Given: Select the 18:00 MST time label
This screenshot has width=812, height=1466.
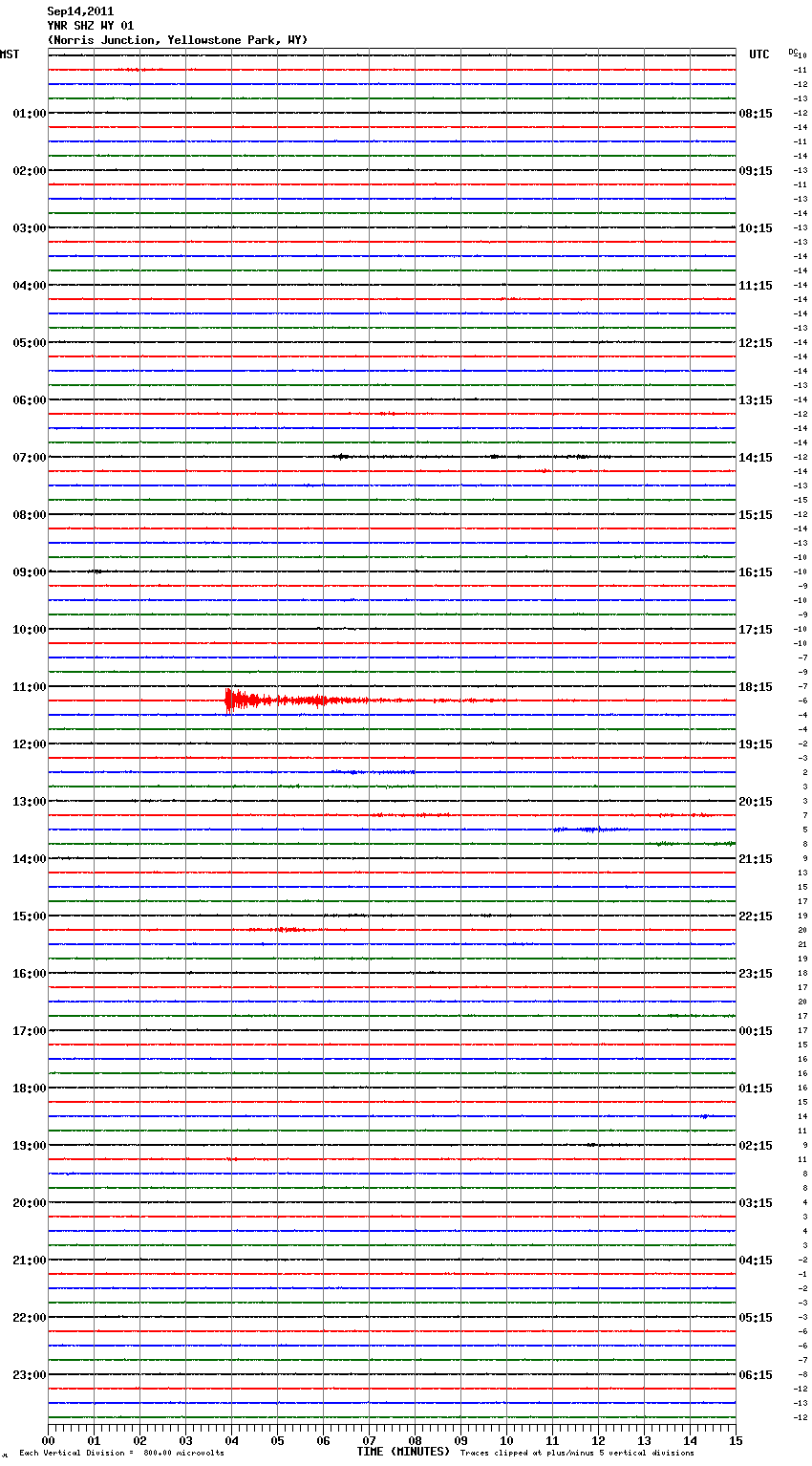Looking at the screenshot, I should [x=29, y=1089].
